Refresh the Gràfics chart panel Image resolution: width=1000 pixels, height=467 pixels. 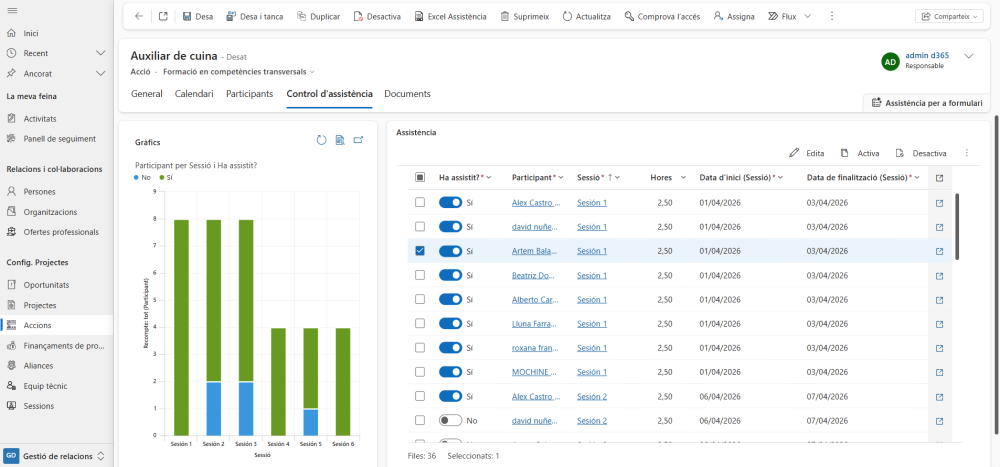321,140
